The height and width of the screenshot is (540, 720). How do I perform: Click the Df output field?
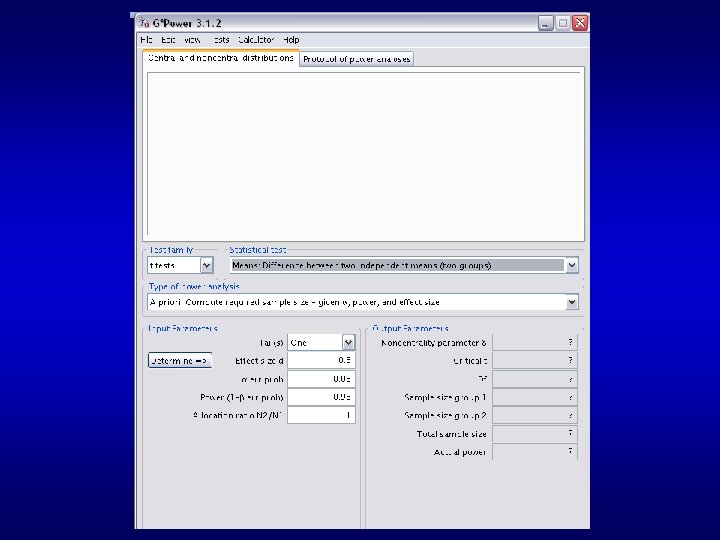[x=534, y=379]
